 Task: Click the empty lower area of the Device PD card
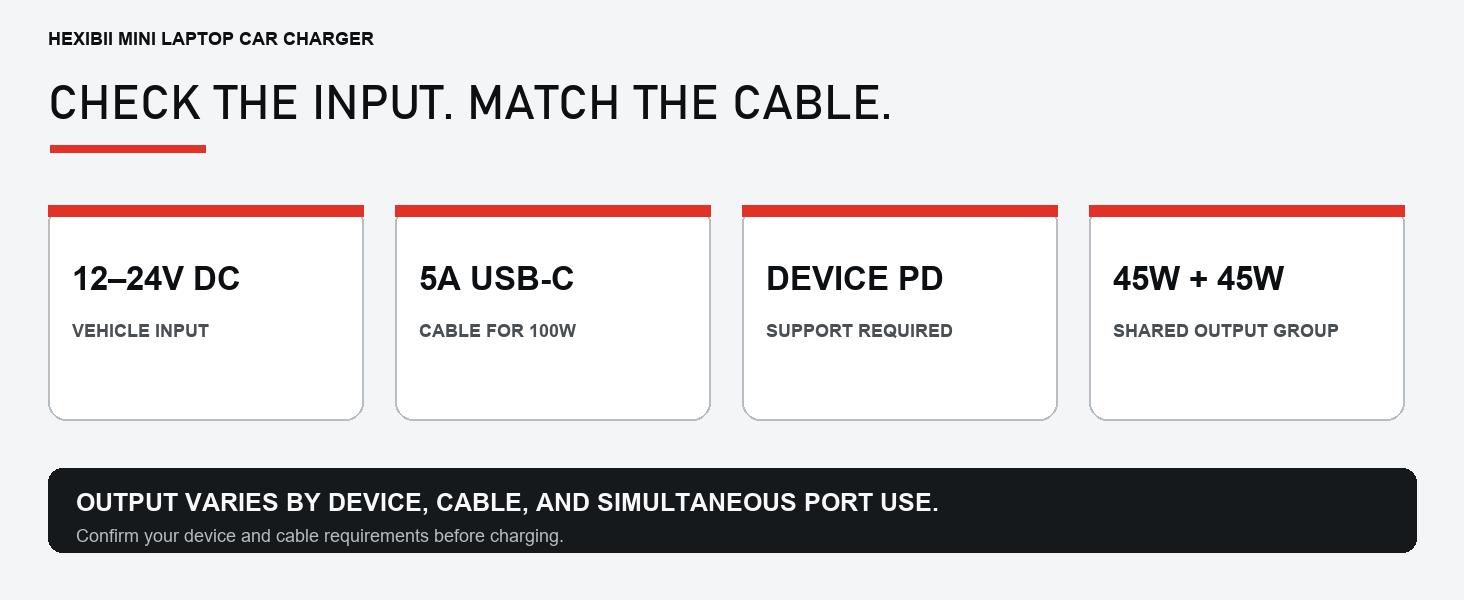pos(900,382)
